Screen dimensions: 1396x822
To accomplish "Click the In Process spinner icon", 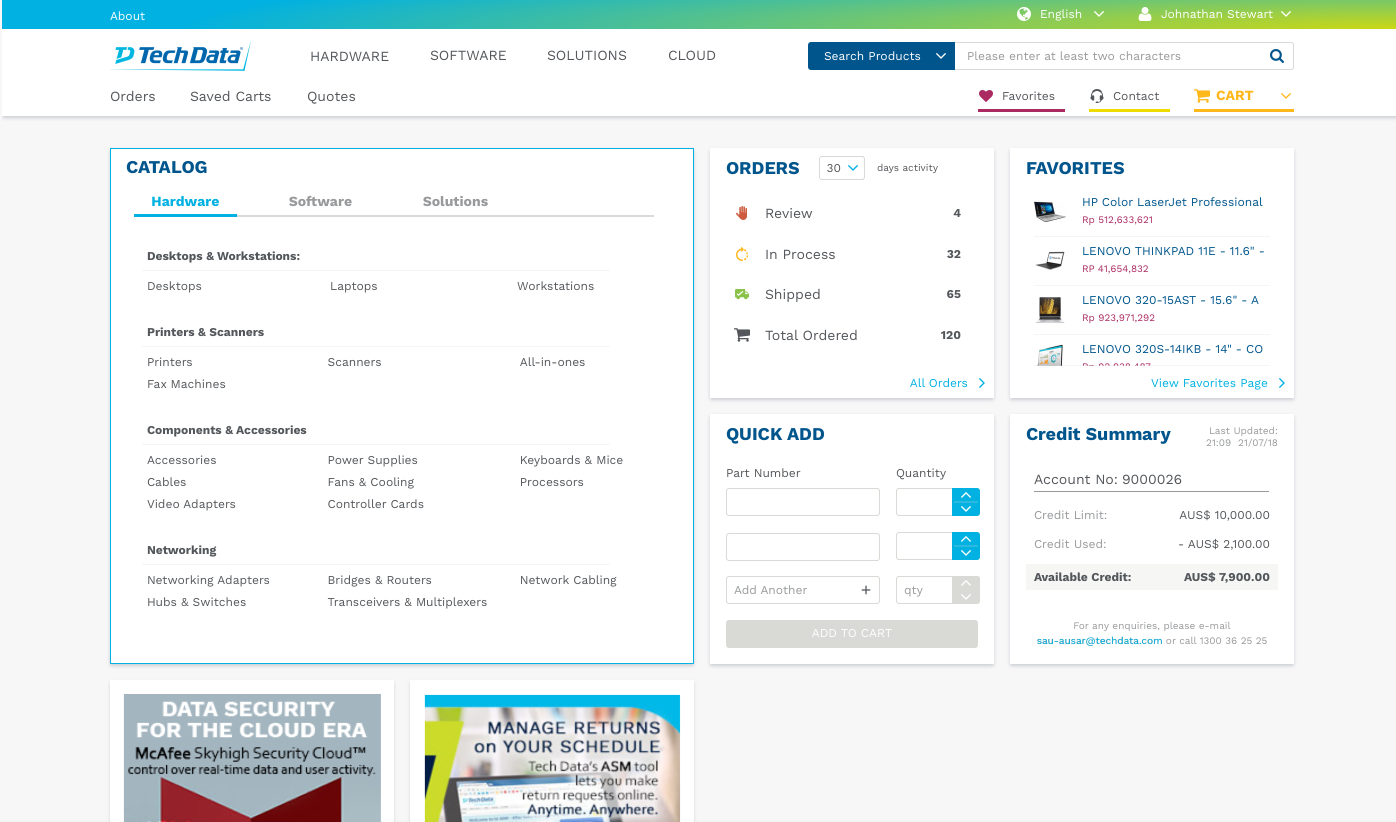I will 742,254.
